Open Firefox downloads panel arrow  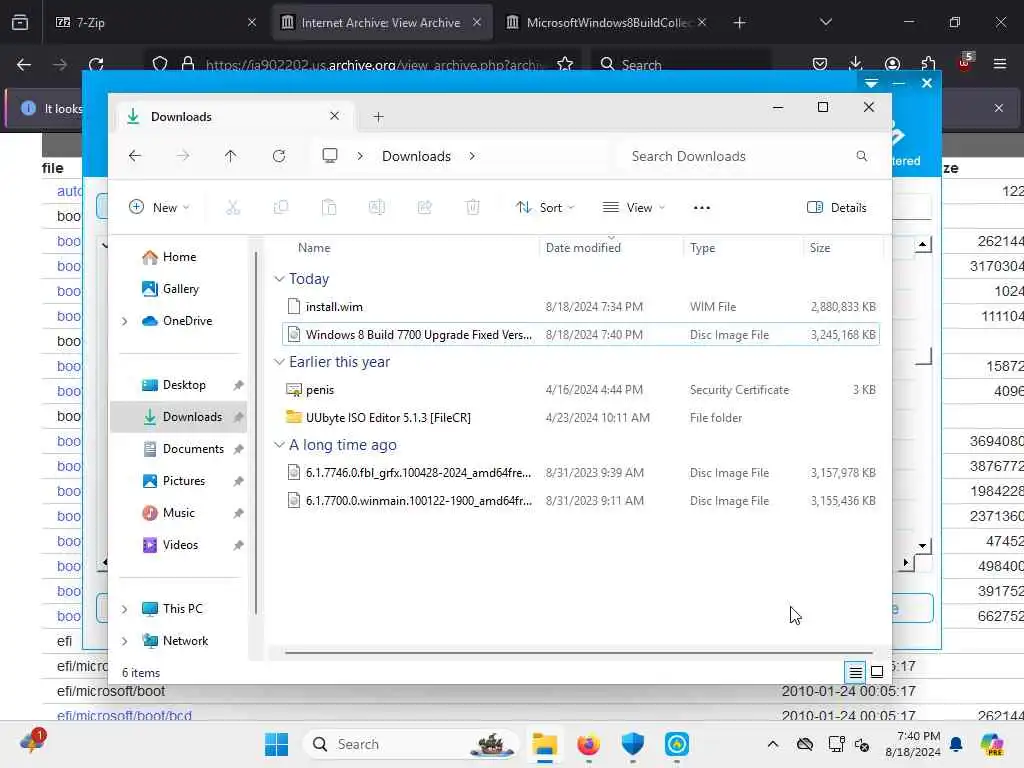pyautogui.click(x=856, y=64)
